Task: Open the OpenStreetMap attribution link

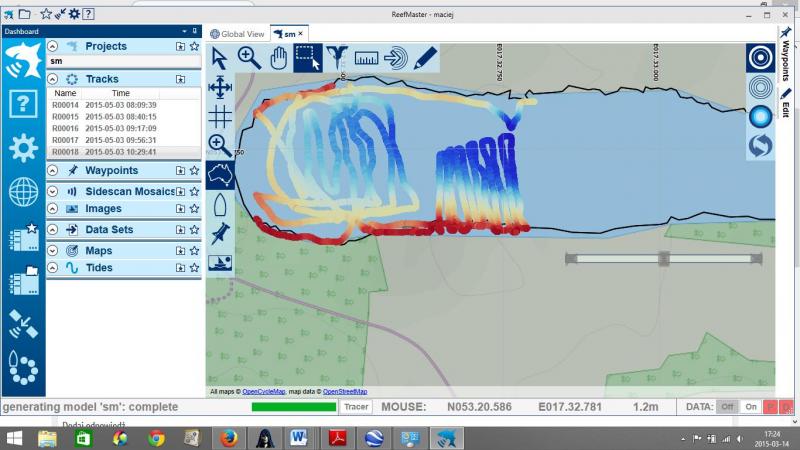Action: 345,391
